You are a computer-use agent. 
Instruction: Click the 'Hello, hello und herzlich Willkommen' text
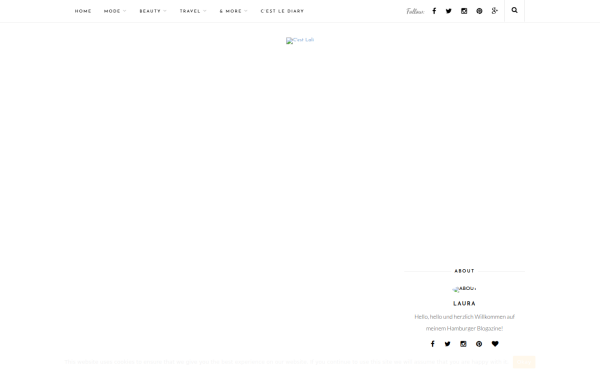pos(464,322)
